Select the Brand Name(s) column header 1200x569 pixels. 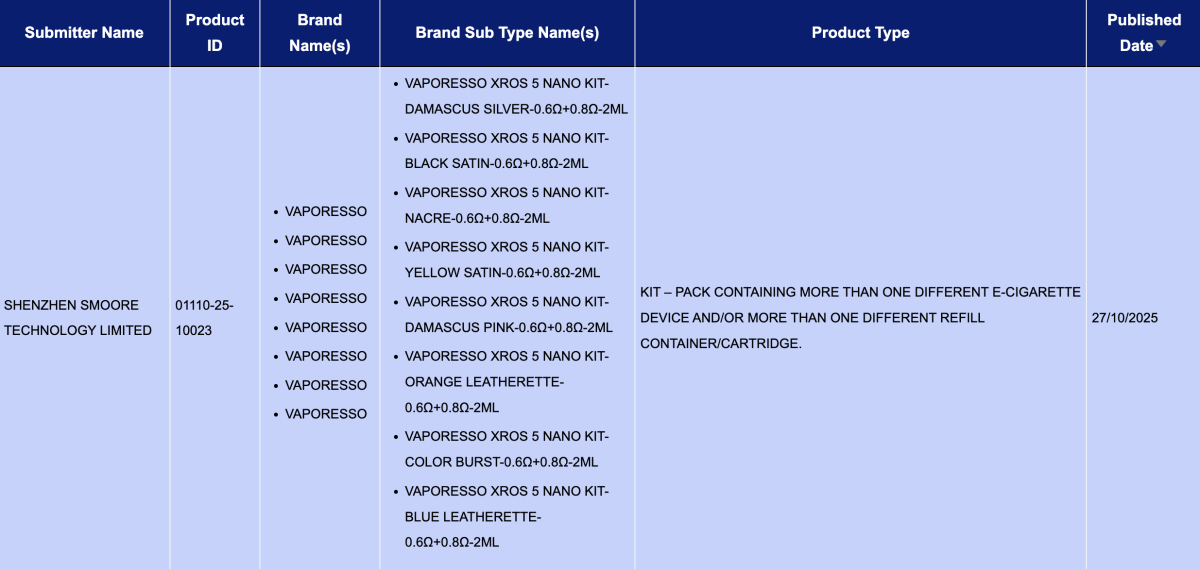point(320,33)
